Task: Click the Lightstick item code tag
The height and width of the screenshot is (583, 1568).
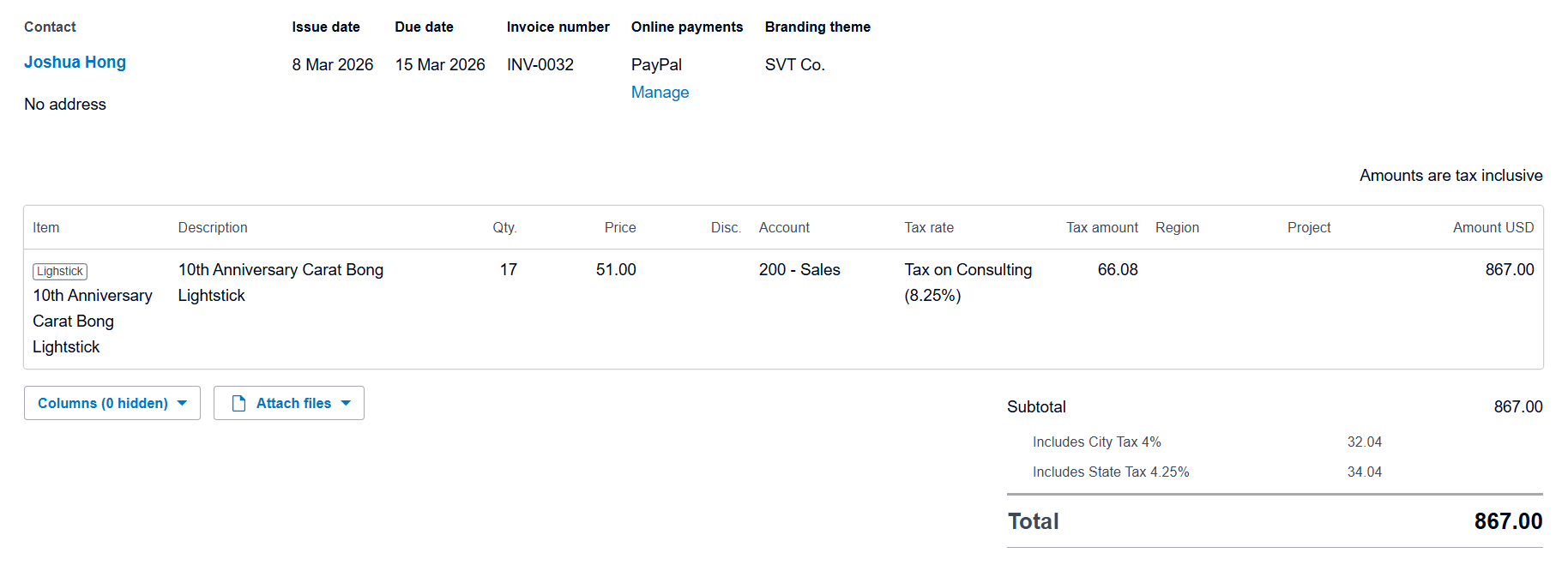Action: 60,271
